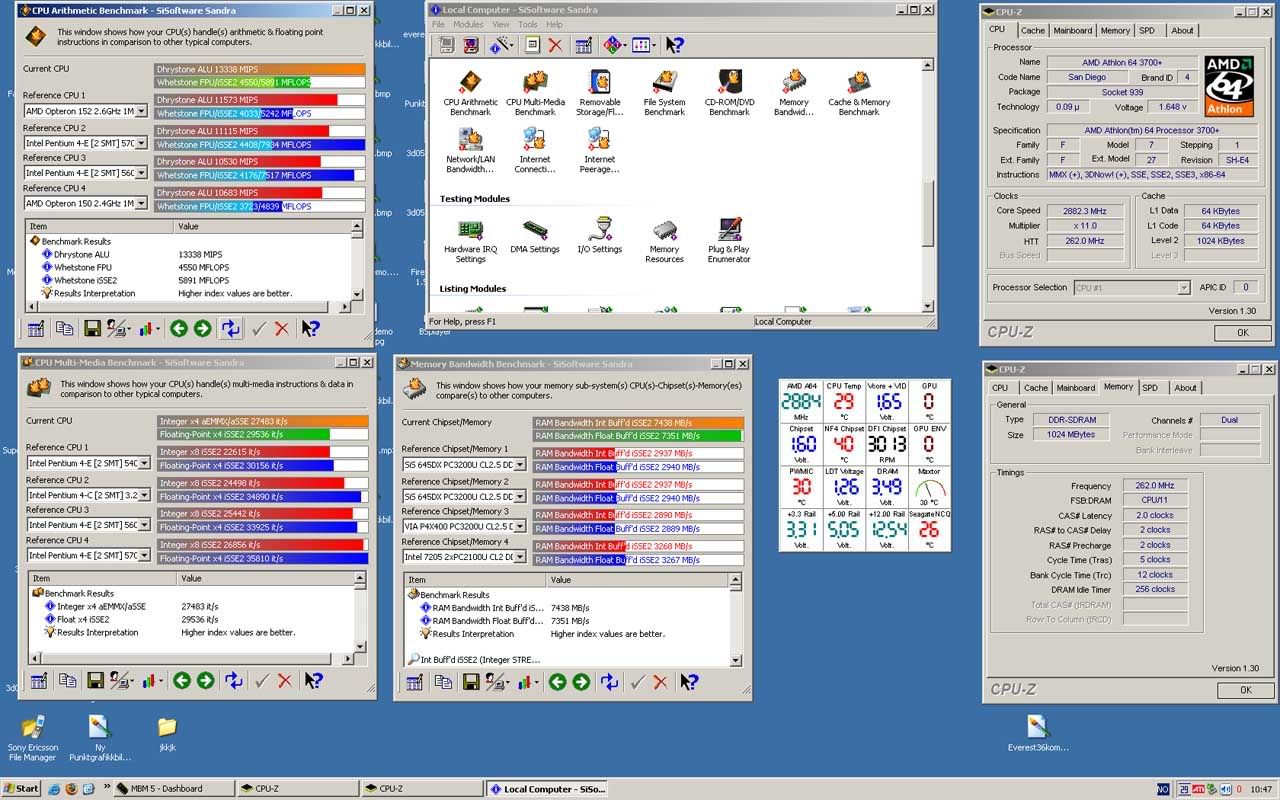This screenshot has height=800, width=1280.
Task: Click What's This help icon in Sandra main toolbar
Action: tap(675, 45)
